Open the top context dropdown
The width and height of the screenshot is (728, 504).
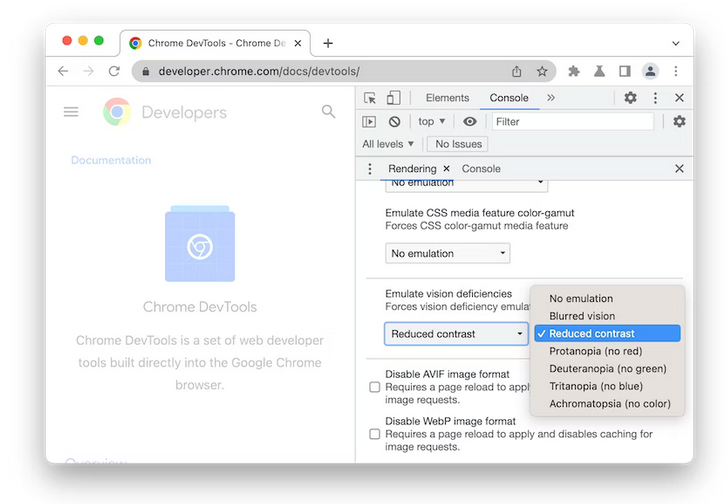tap(431, 122)
